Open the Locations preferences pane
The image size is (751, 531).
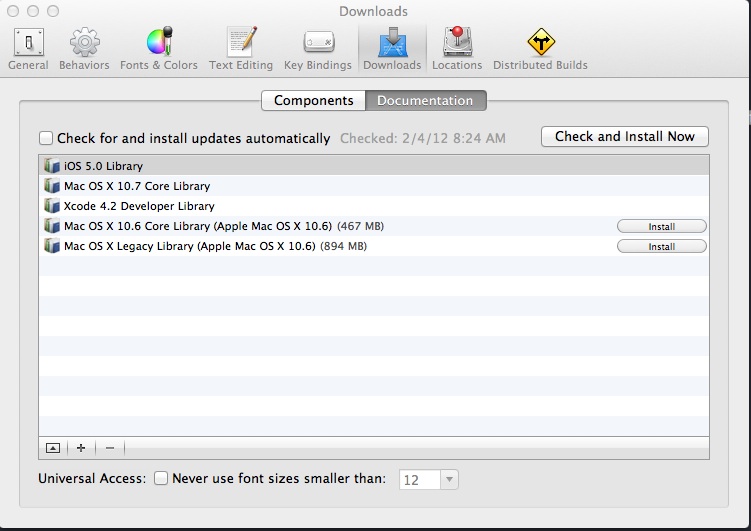[x=457, y=49]
